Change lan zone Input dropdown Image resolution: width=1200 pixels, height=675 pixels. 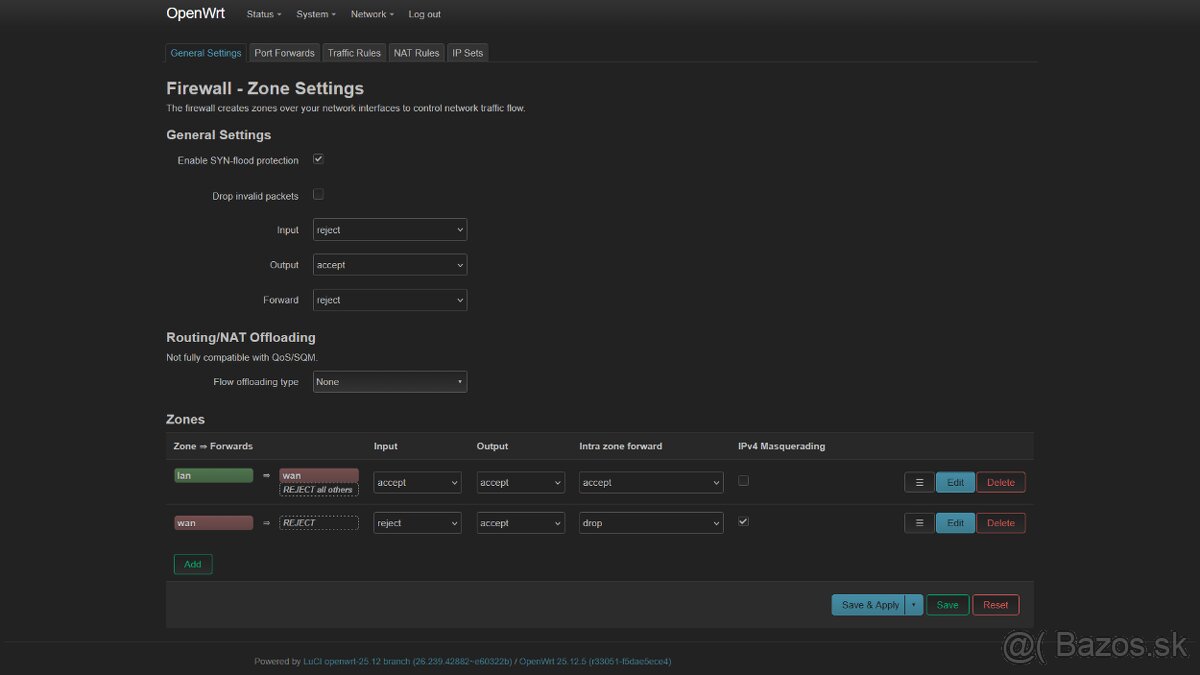click(x=417, y=482)
